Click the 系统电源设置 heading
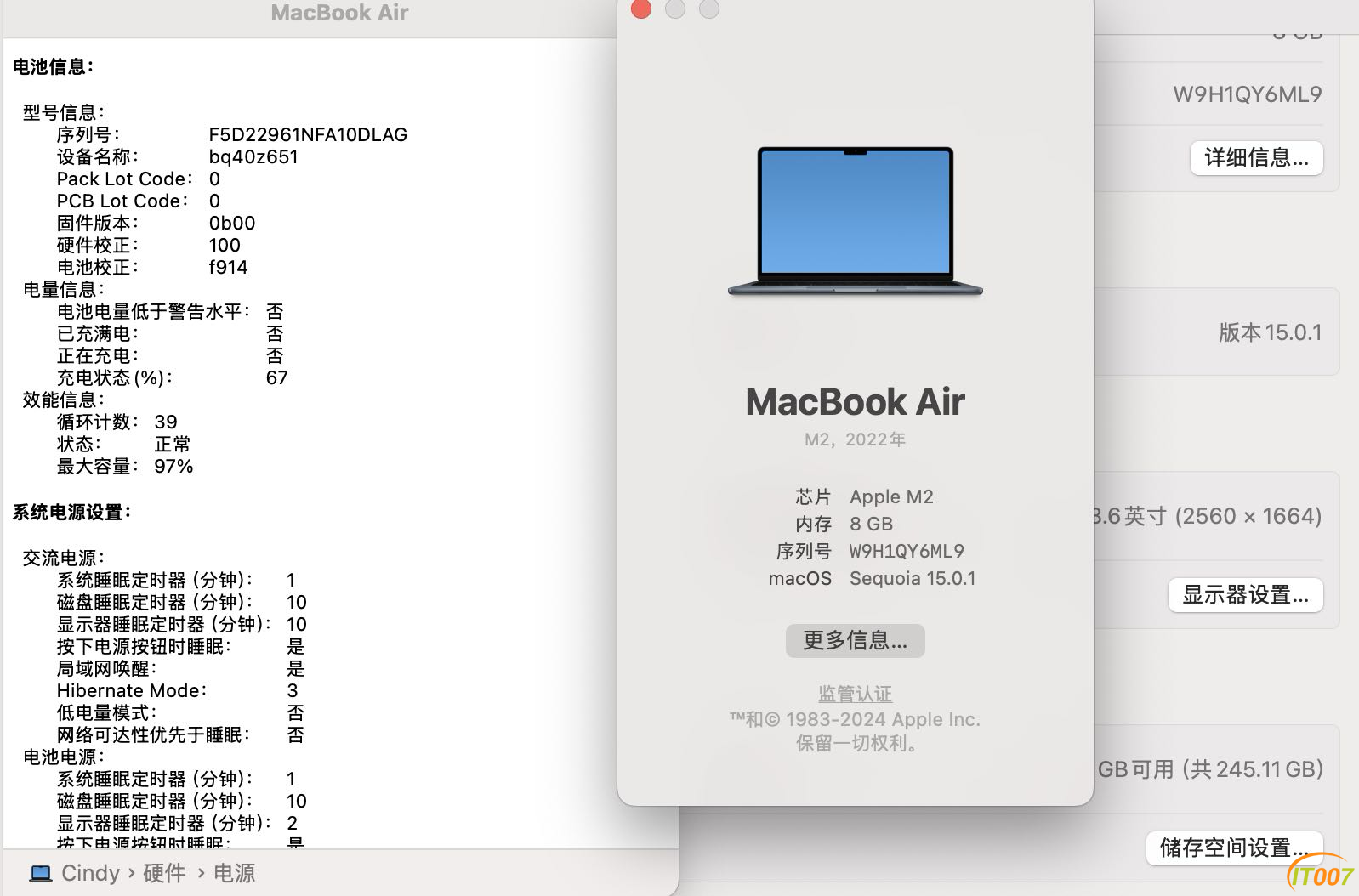Screen dimensions: 1359x896 click(71, 512)
